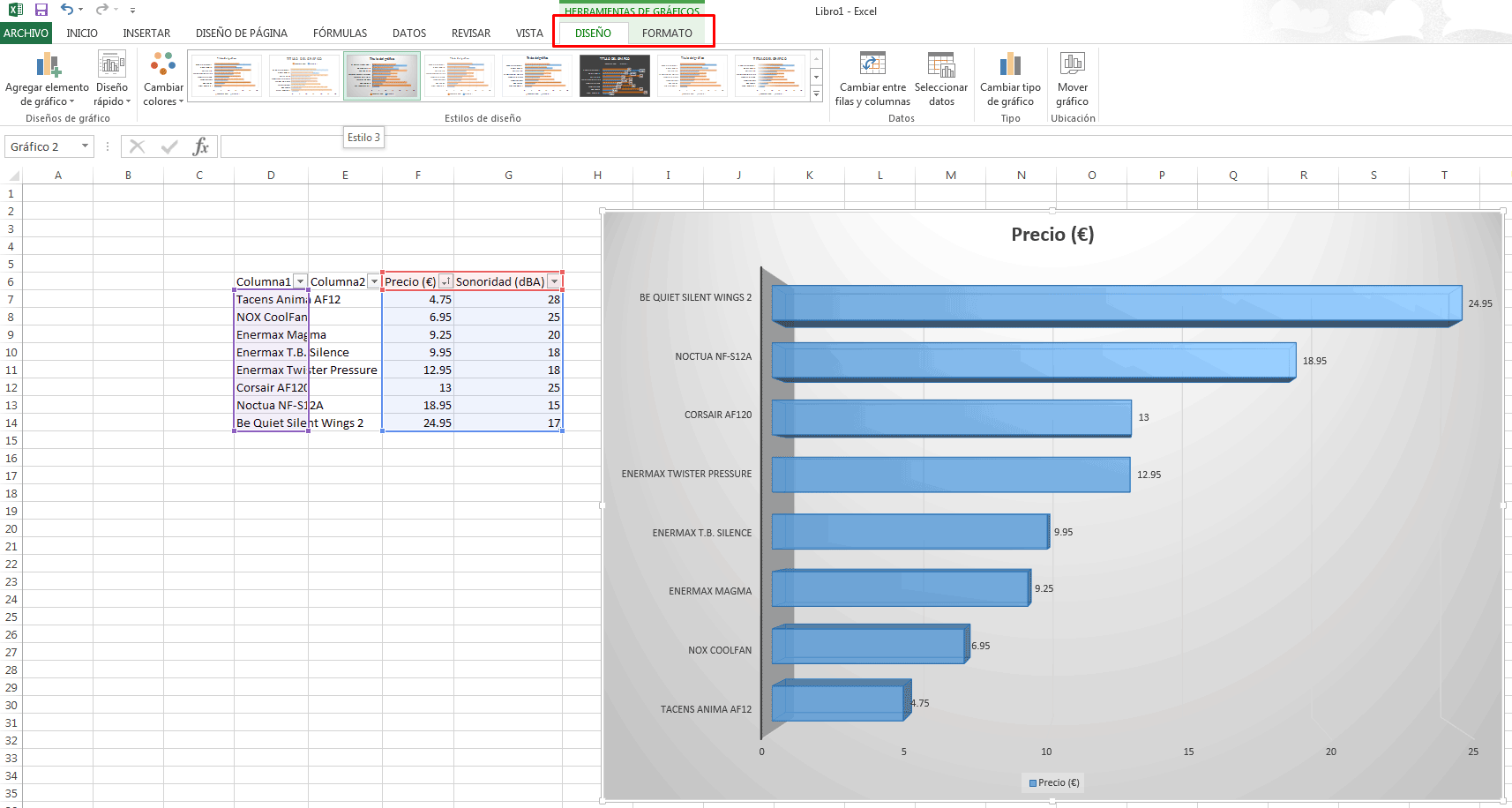Click the Redo arrow icon

101,10
